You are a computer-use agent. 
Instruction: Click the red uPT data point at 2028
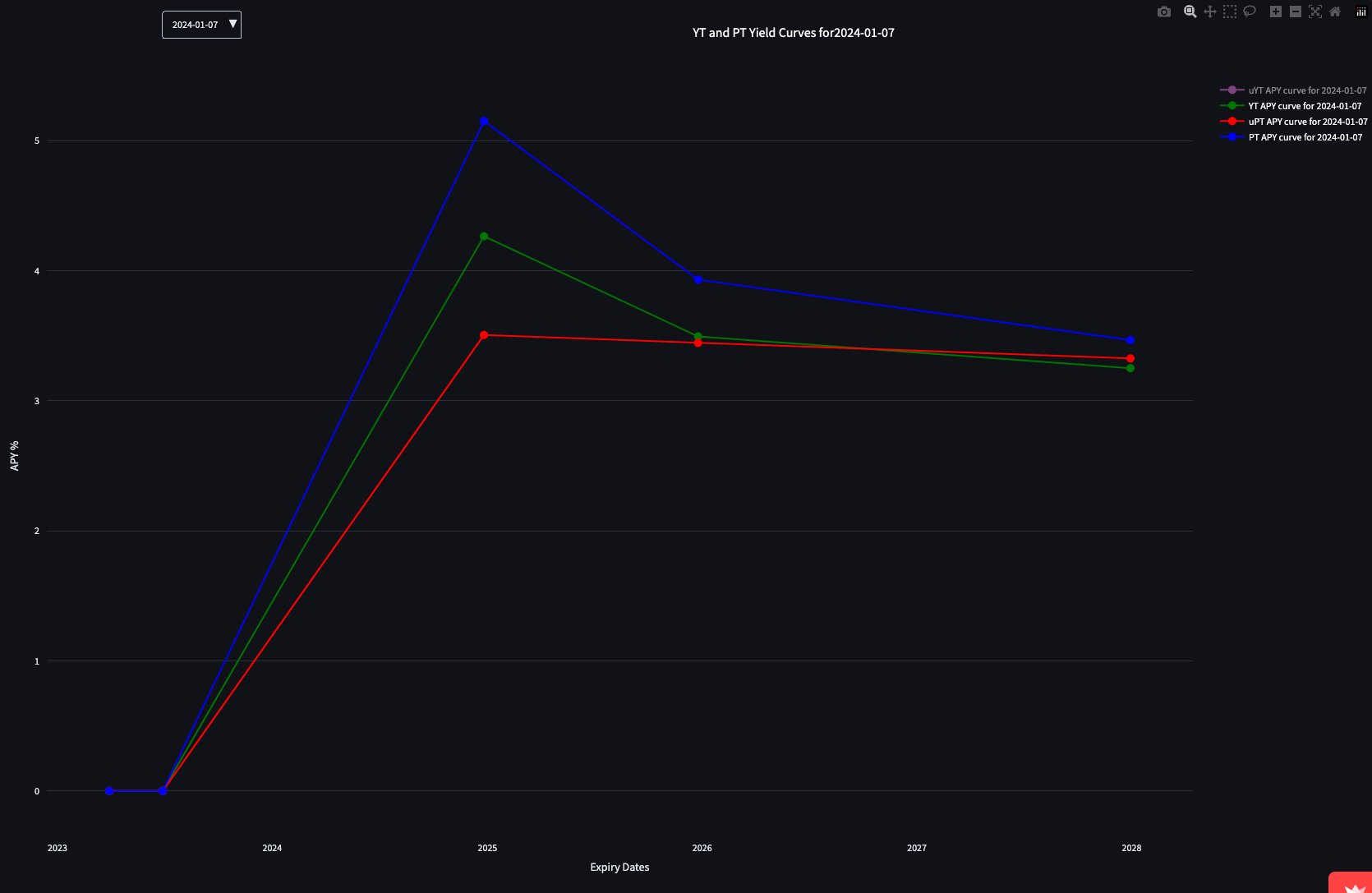click(1130, 359)
